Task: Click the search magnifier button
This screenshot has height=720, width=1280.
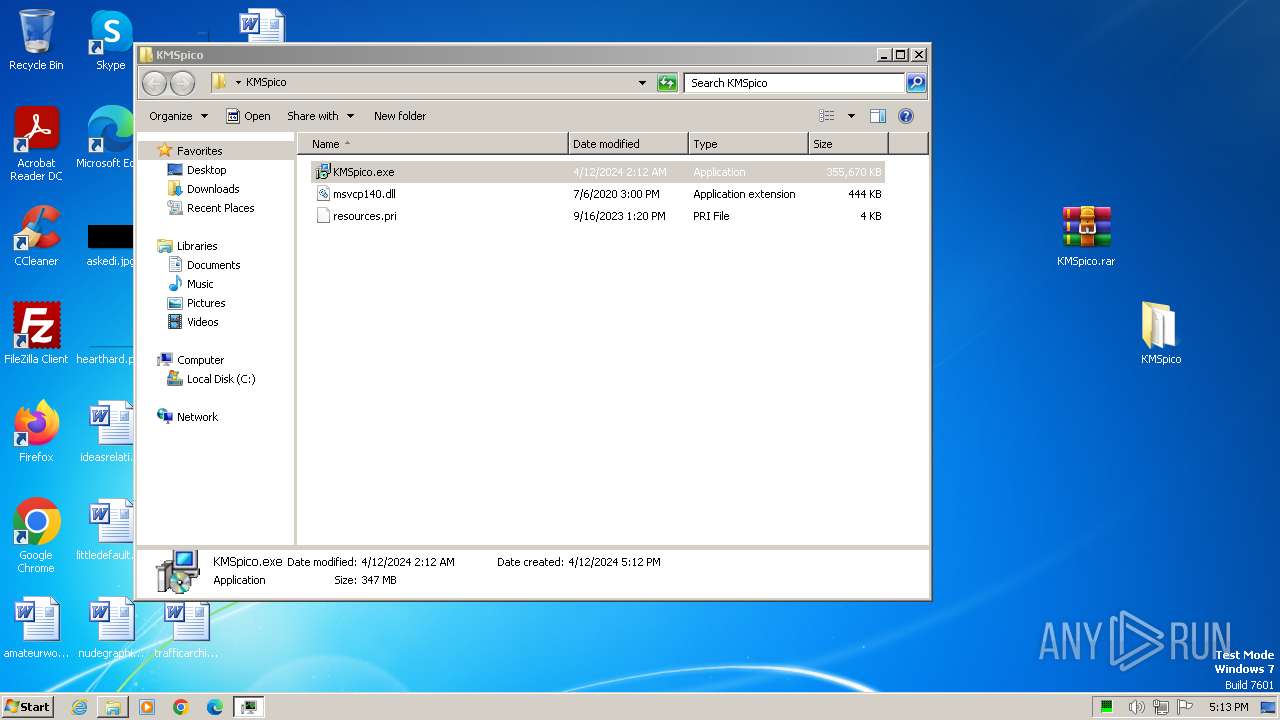Action: coord(915,83)
